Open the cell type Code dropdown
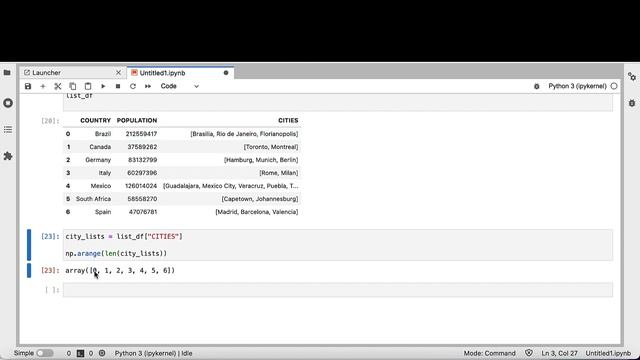 pyautogui.click(x=180, y=86)
